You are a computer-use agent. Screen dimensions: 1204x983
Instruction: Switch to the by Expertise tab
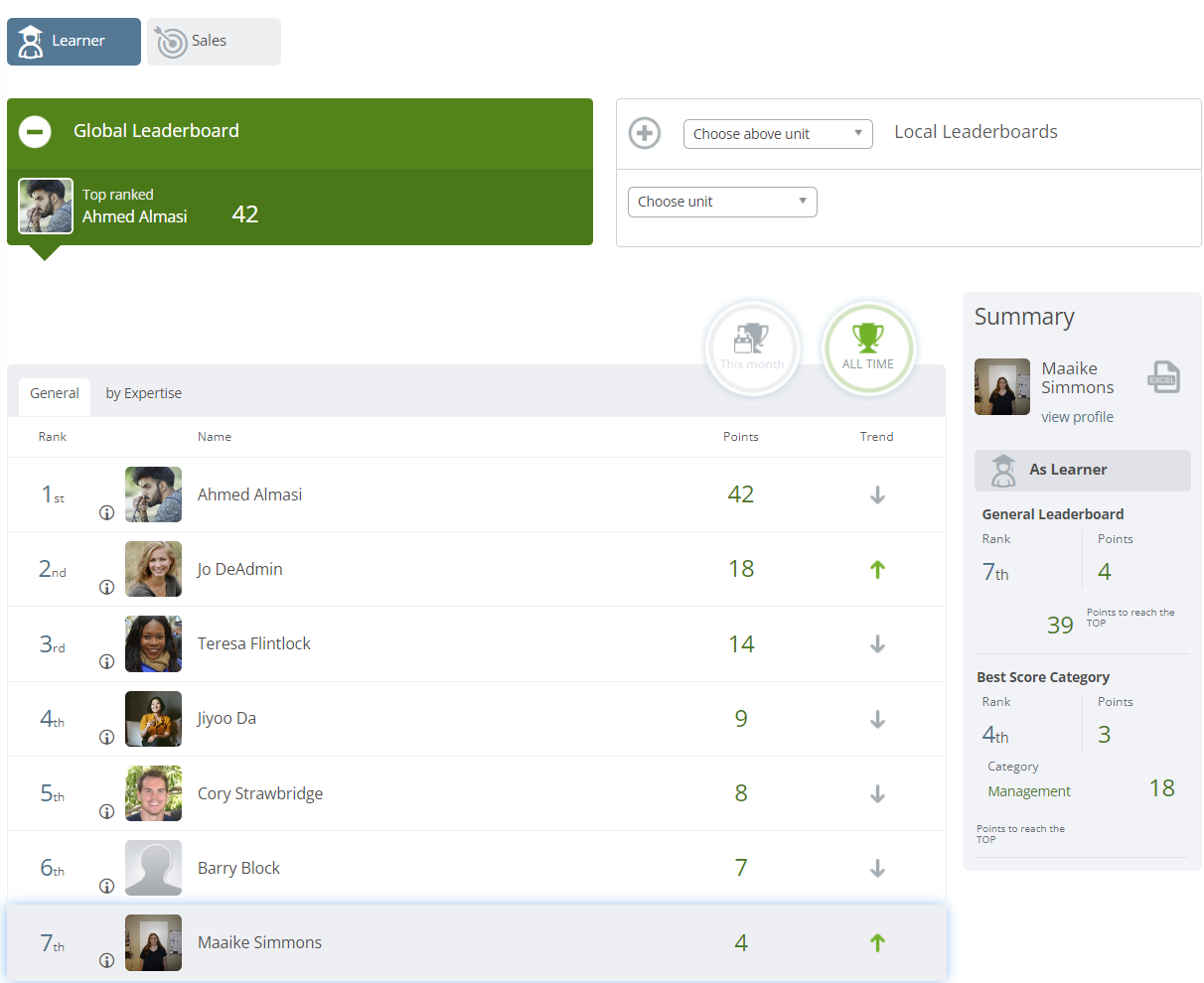tap(143, 393)
